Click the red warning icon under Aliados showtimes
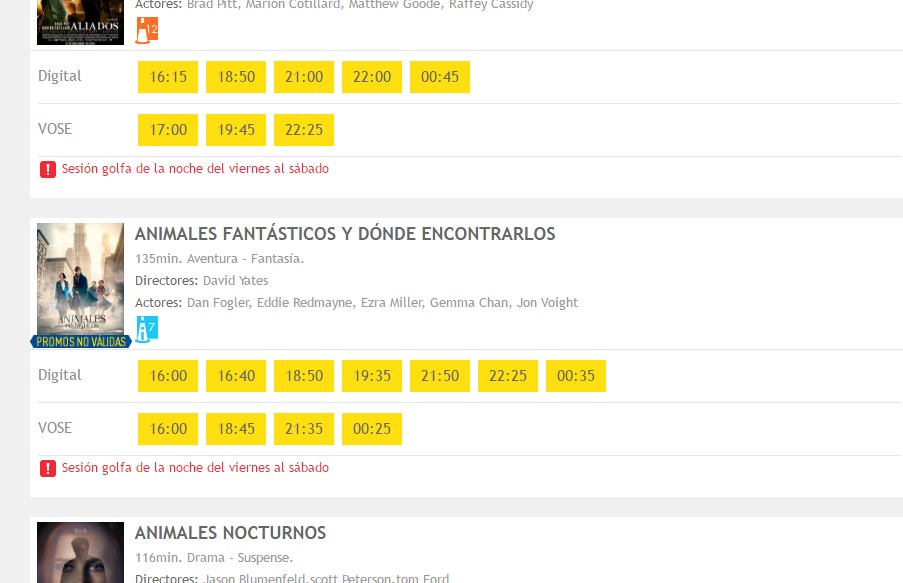 click(48, 169)
